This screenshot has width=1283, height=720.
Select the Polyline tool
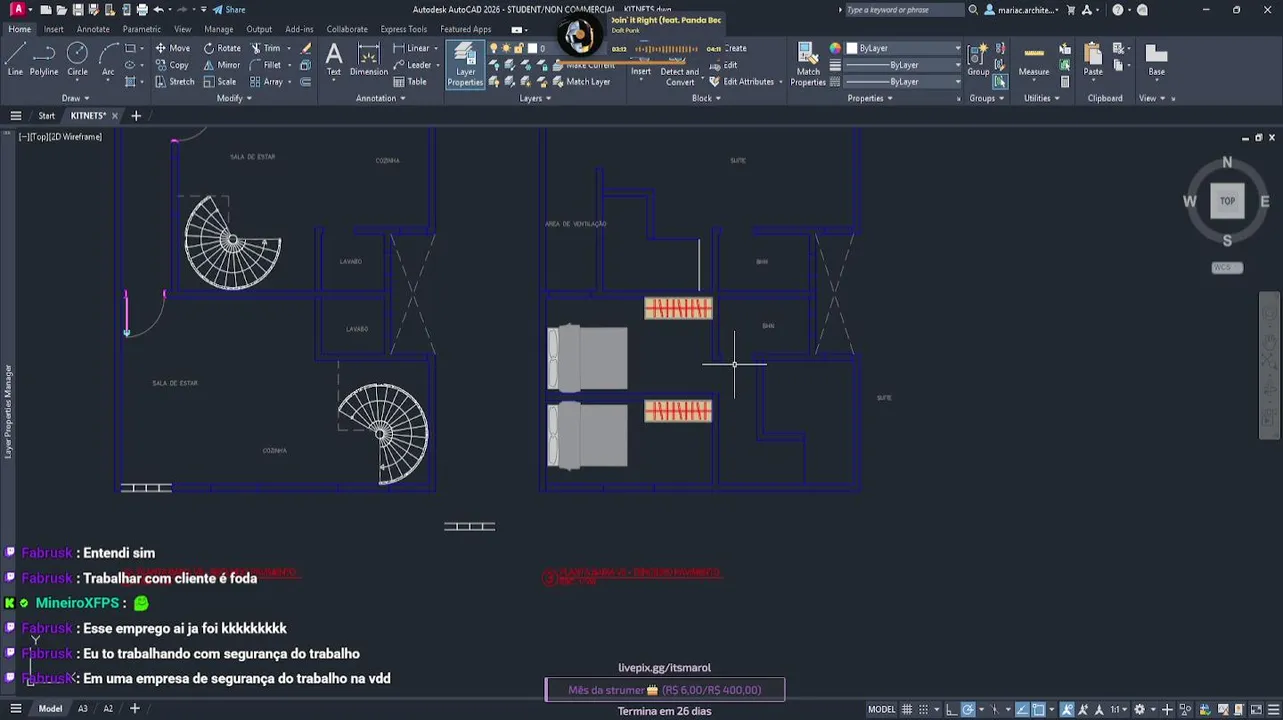coord(44,59)
